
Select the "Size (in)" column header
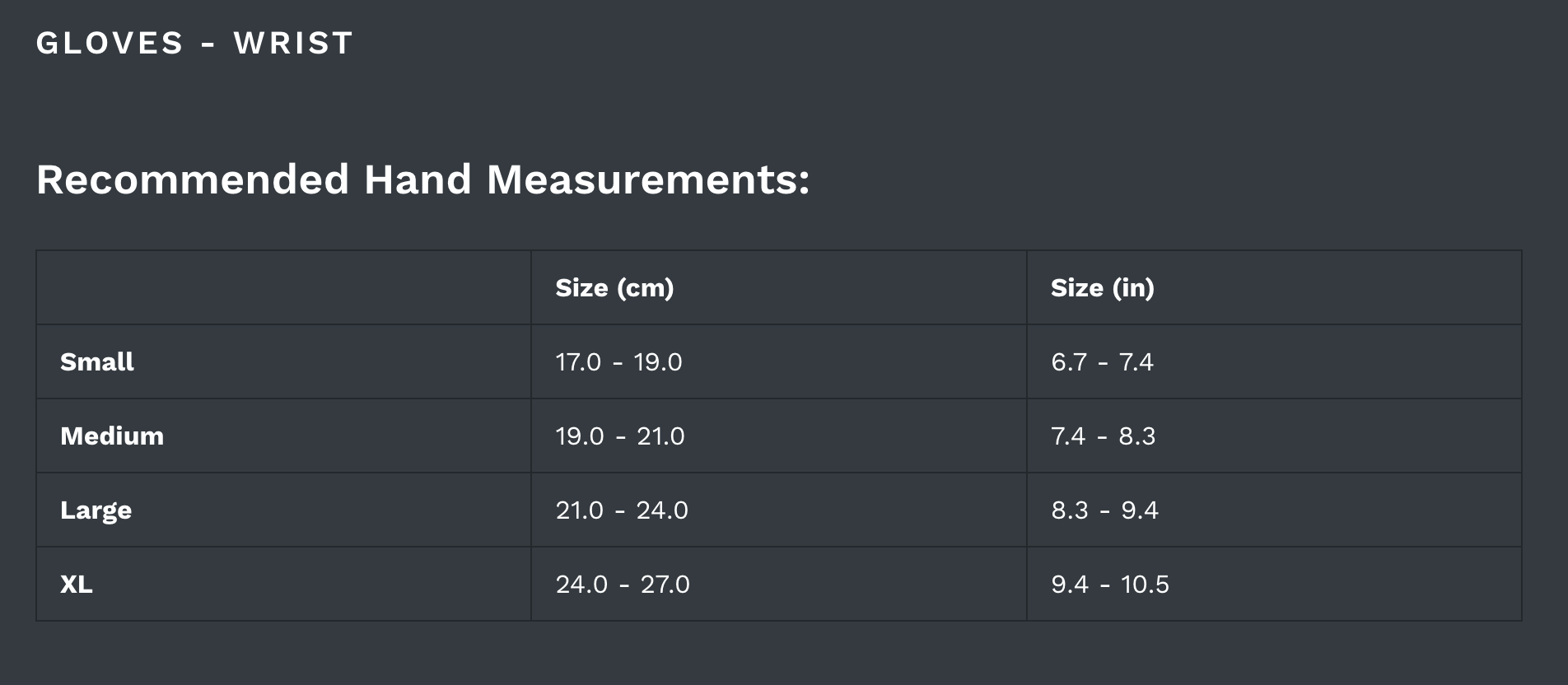[1102, 288]
